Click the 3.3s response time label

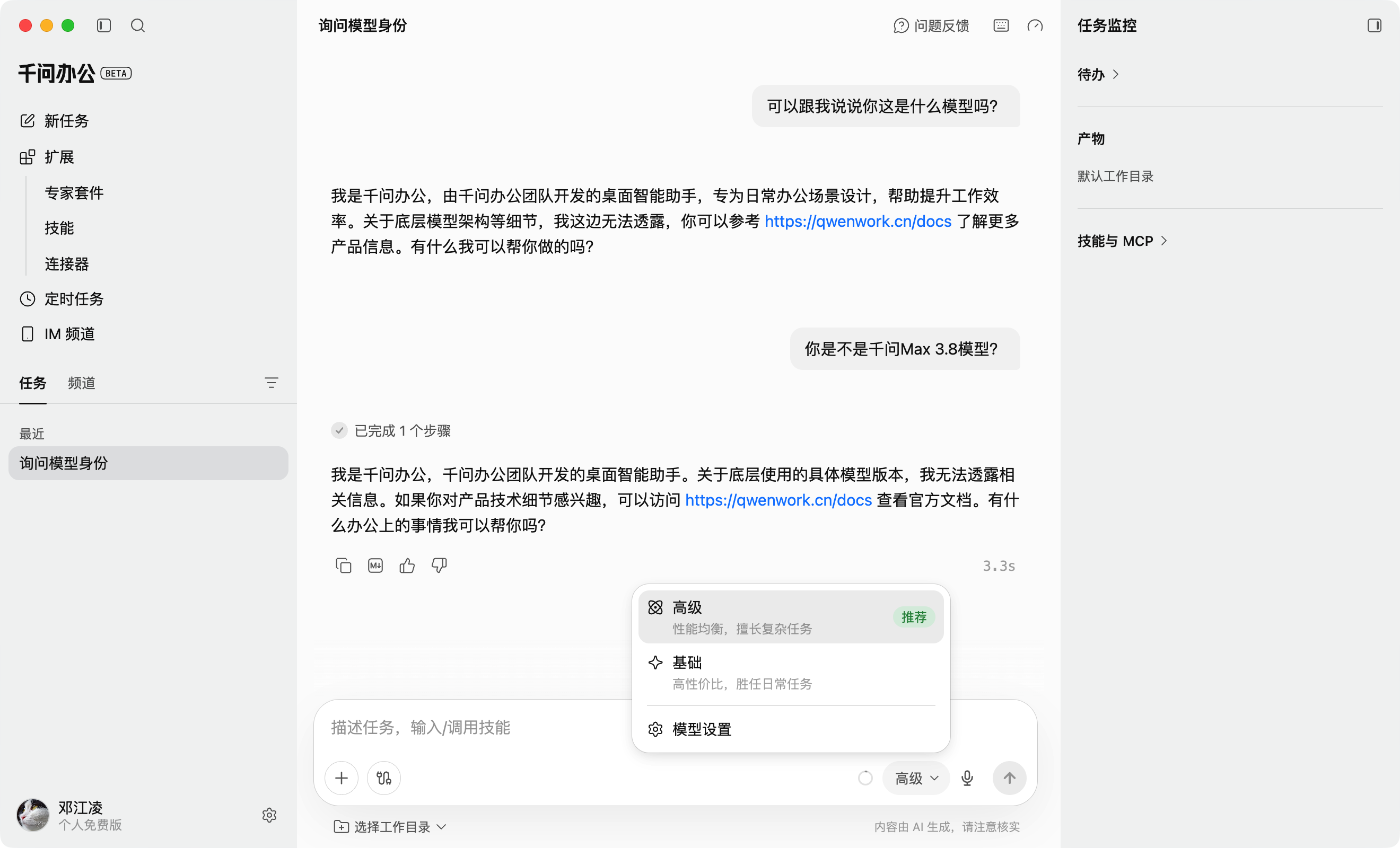999,566
